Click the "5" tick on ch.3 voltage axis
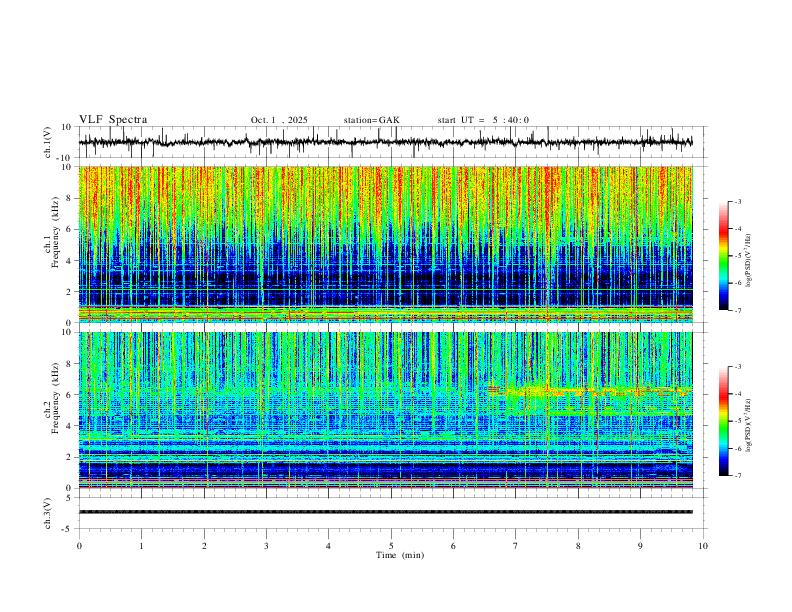Screen dimensions: 792x612 click(x=70, y=498)
